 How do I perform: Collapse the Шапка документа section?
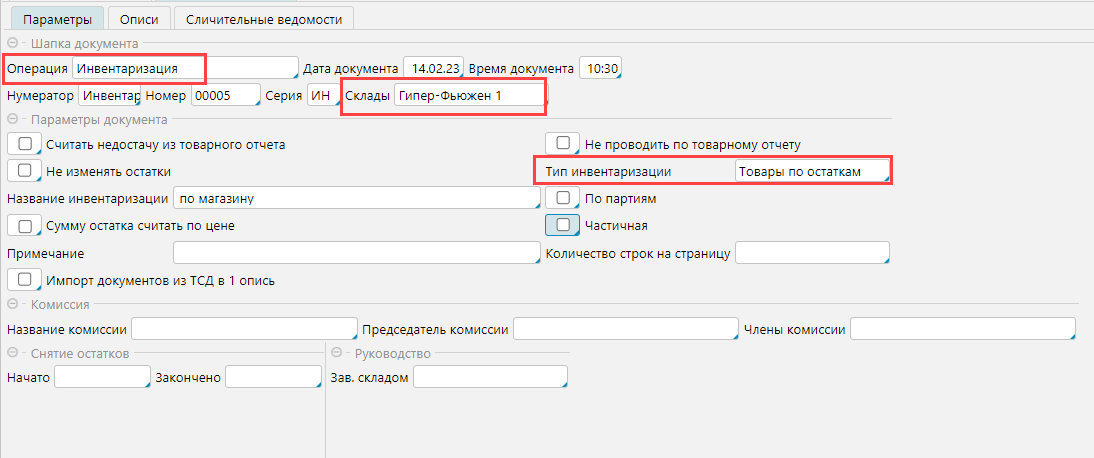[x=13, y=43]
